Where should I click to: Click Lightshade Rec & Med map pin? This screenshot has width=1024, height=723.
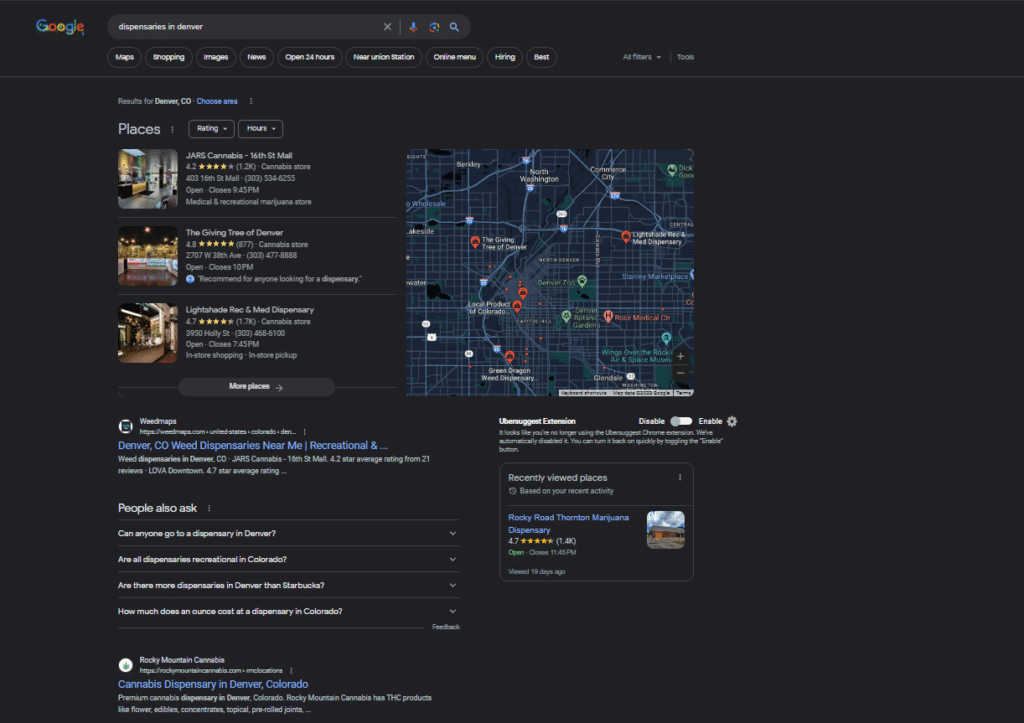626,236
